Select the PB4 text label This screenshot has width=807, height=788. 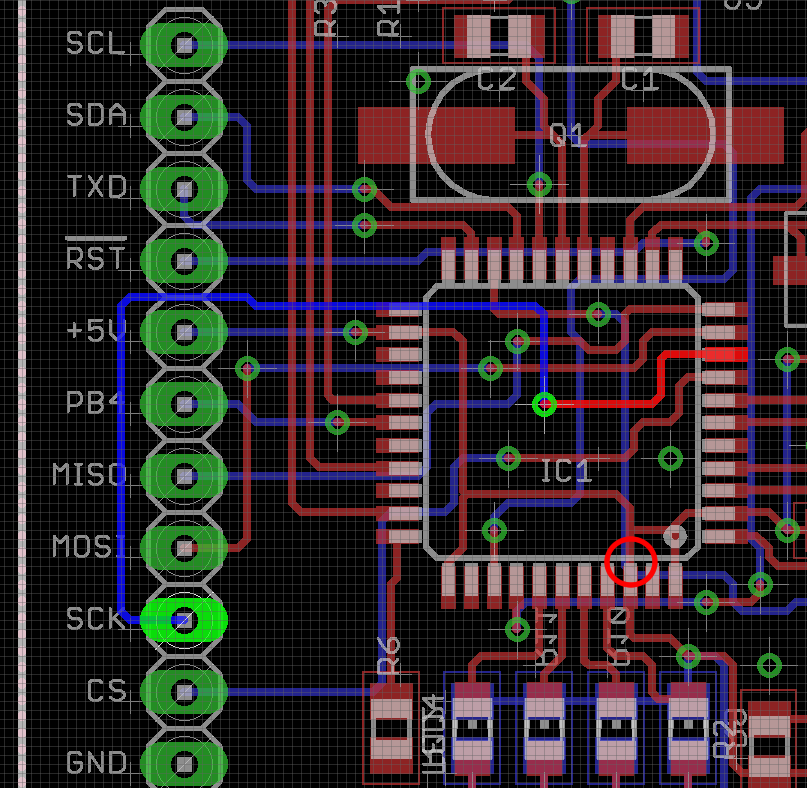coord(96,402)
